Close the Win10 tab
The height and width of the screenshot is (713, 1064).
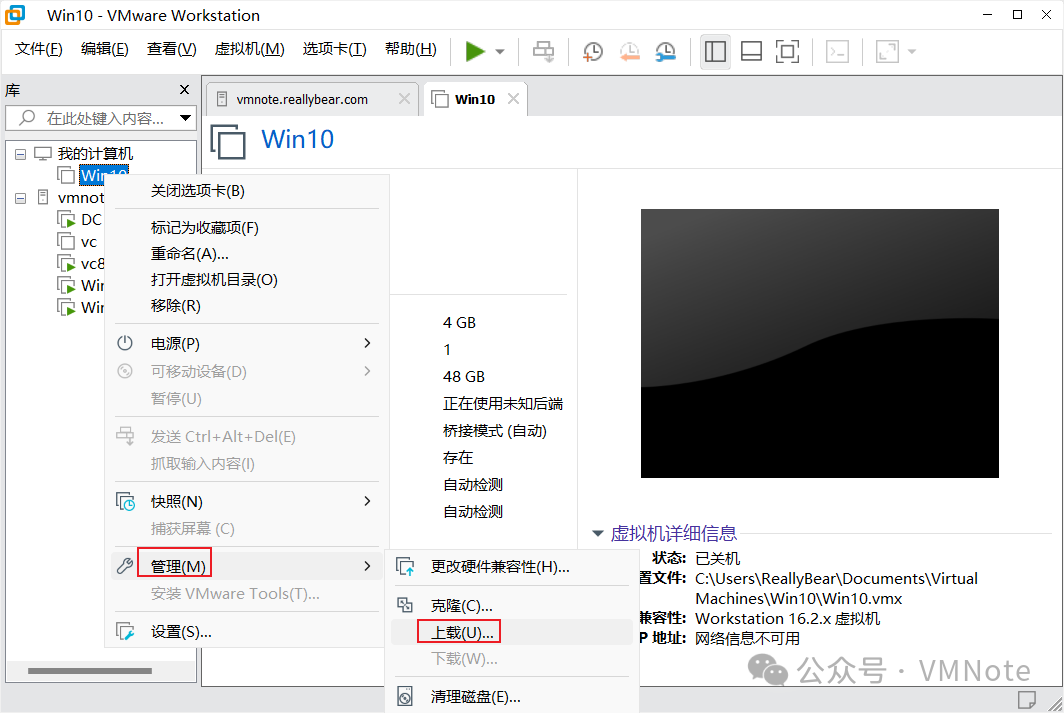pyautogui.click(x=514, y=99)
